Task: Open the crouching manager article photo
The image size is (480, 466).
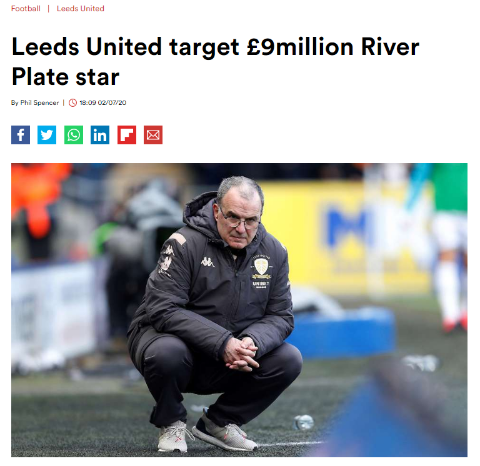Action: (239, 310)
